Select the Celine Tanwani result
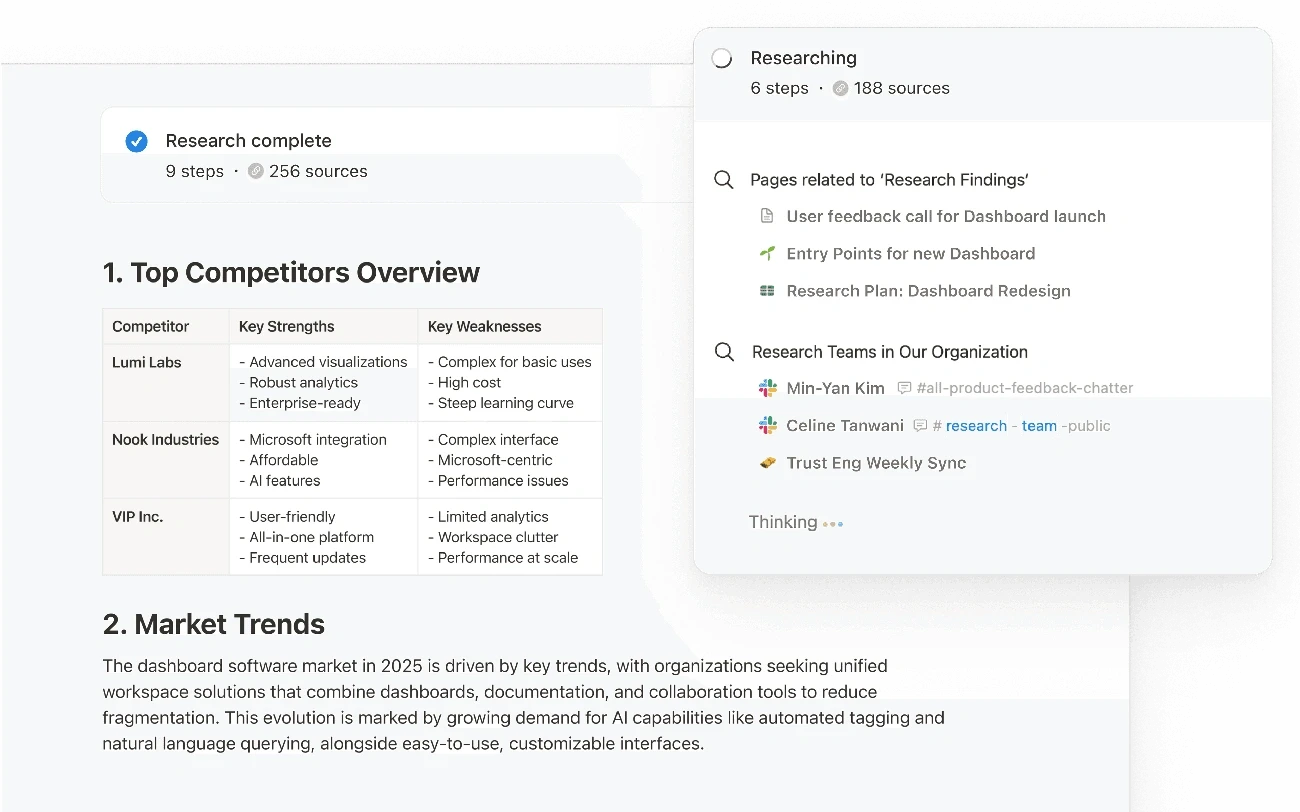The height and width of the screenshot is (812, 1300). point(845,426)
